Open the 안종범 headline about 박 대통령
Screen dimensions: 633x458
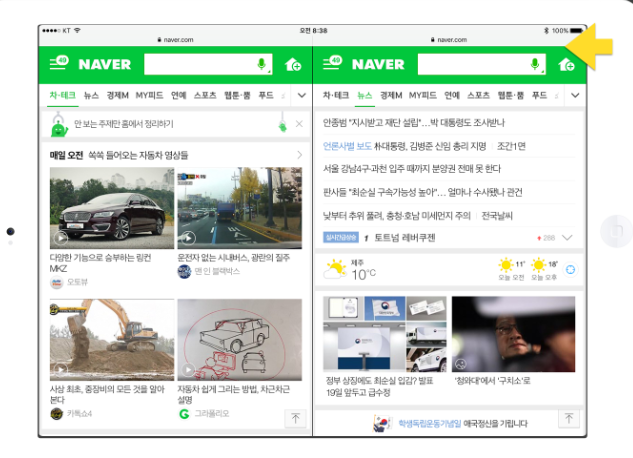[x=414, y=123]
